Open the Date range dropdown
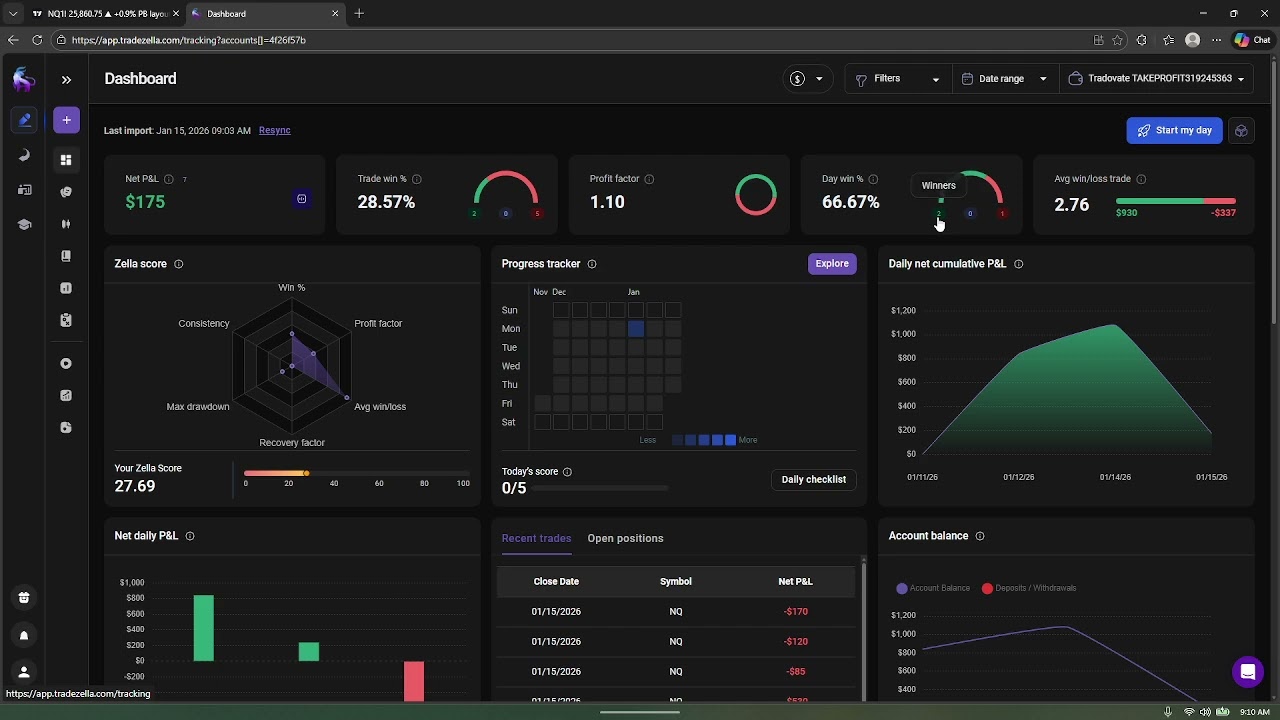The height and width of the screenshot is (720, 1280). [1005, 79]
